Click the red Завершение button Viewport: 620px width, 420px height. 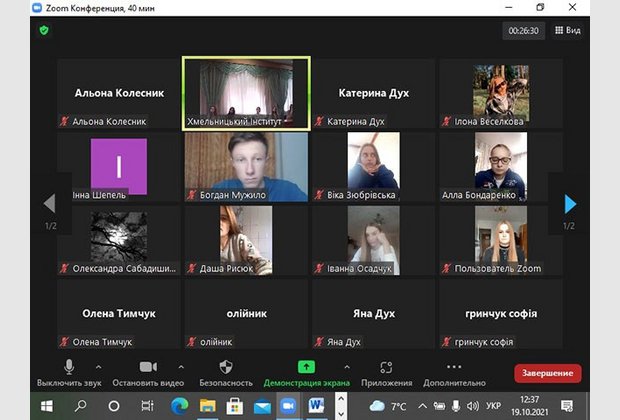coord(547,373)
